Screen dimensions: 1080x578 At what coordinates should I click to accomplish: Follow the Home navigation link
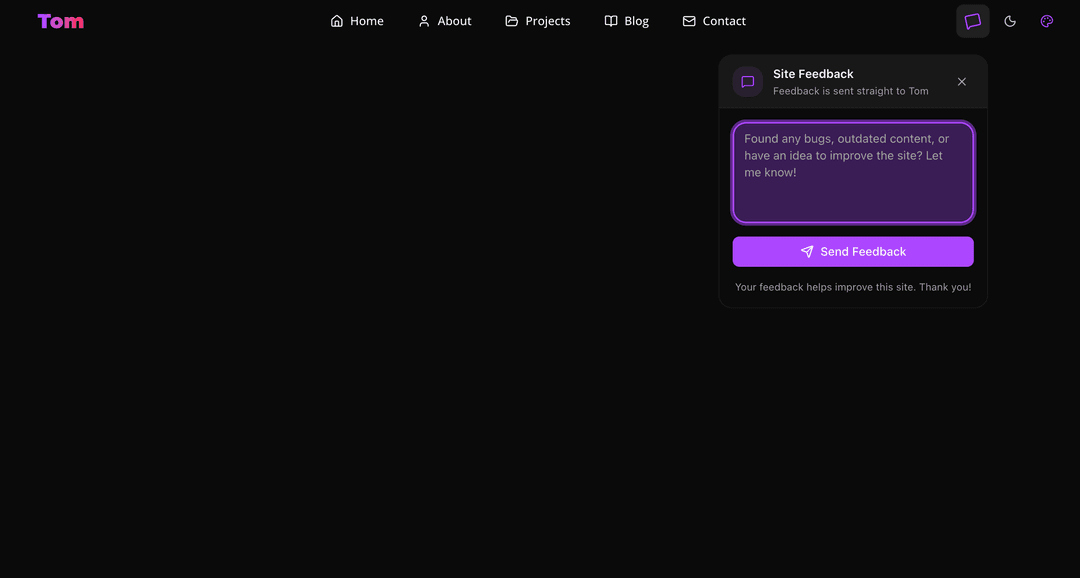(365, 20)
